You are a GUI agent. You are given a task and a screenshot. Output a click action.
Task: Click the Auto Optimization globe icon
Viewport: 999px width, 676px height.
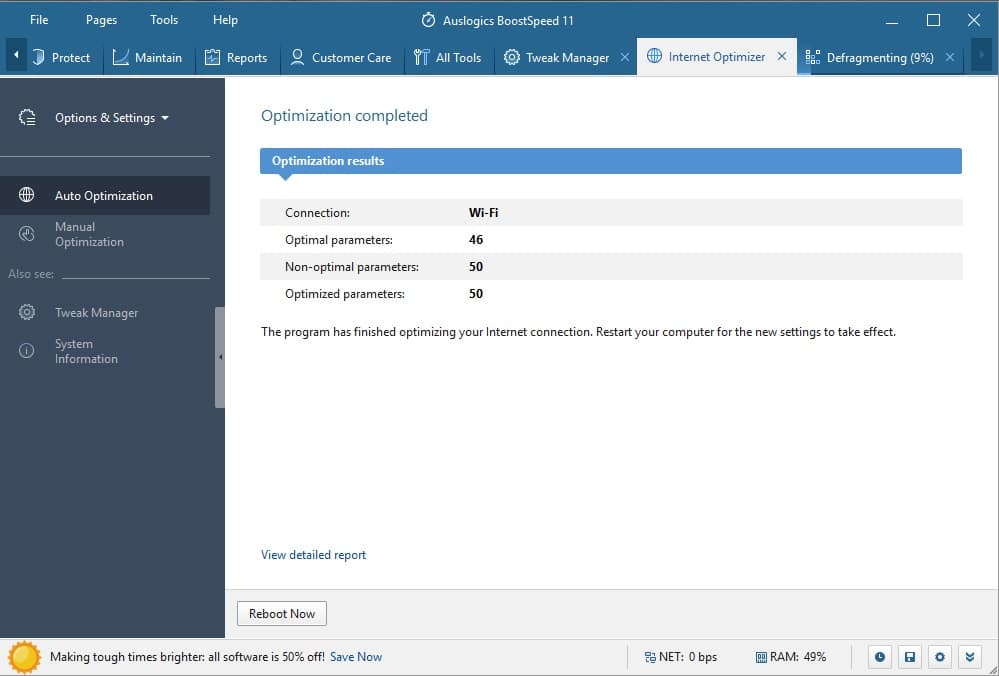coord(27,194)
